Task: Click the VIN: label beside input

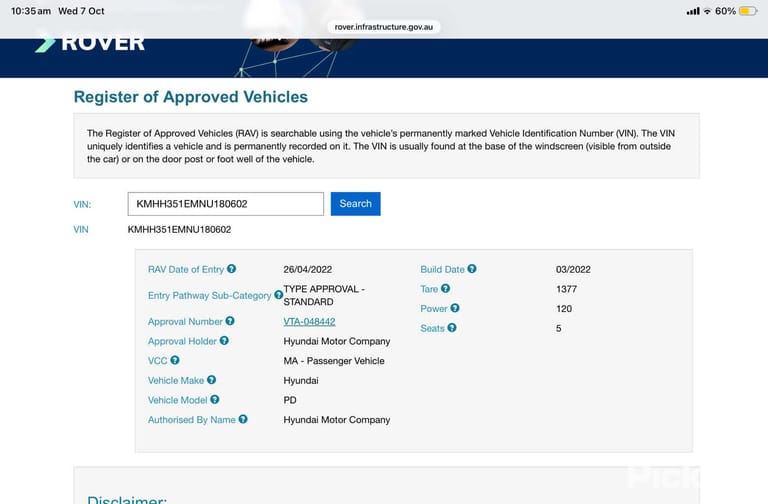Action: 82,204
